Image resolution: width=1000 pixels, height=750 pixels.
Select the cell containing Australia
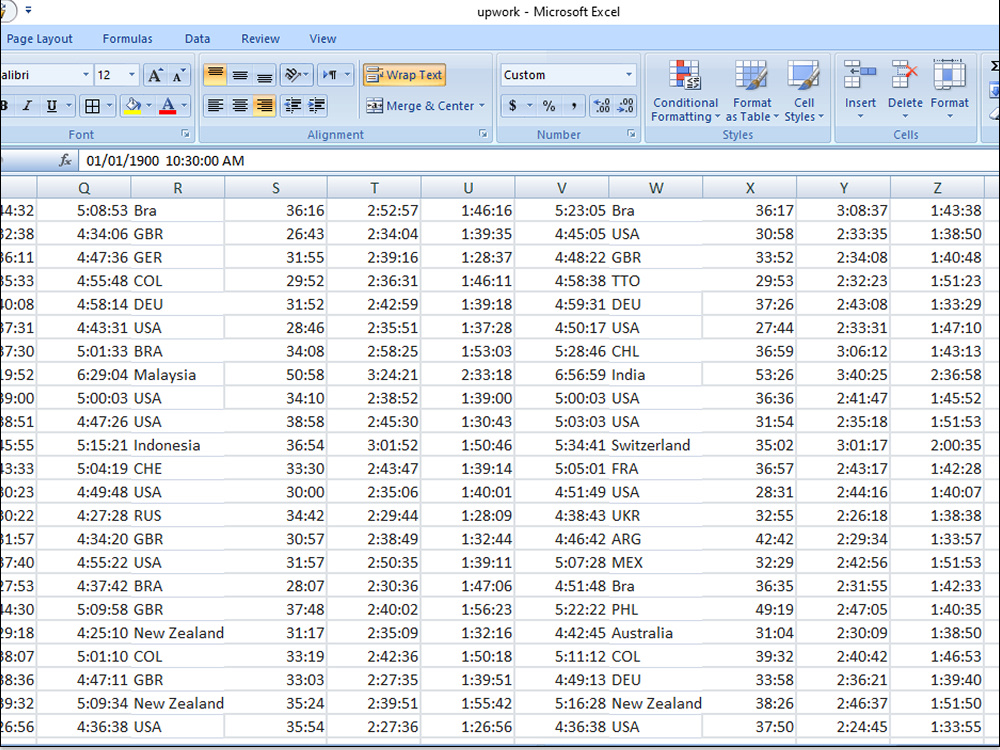pos(656,633)
